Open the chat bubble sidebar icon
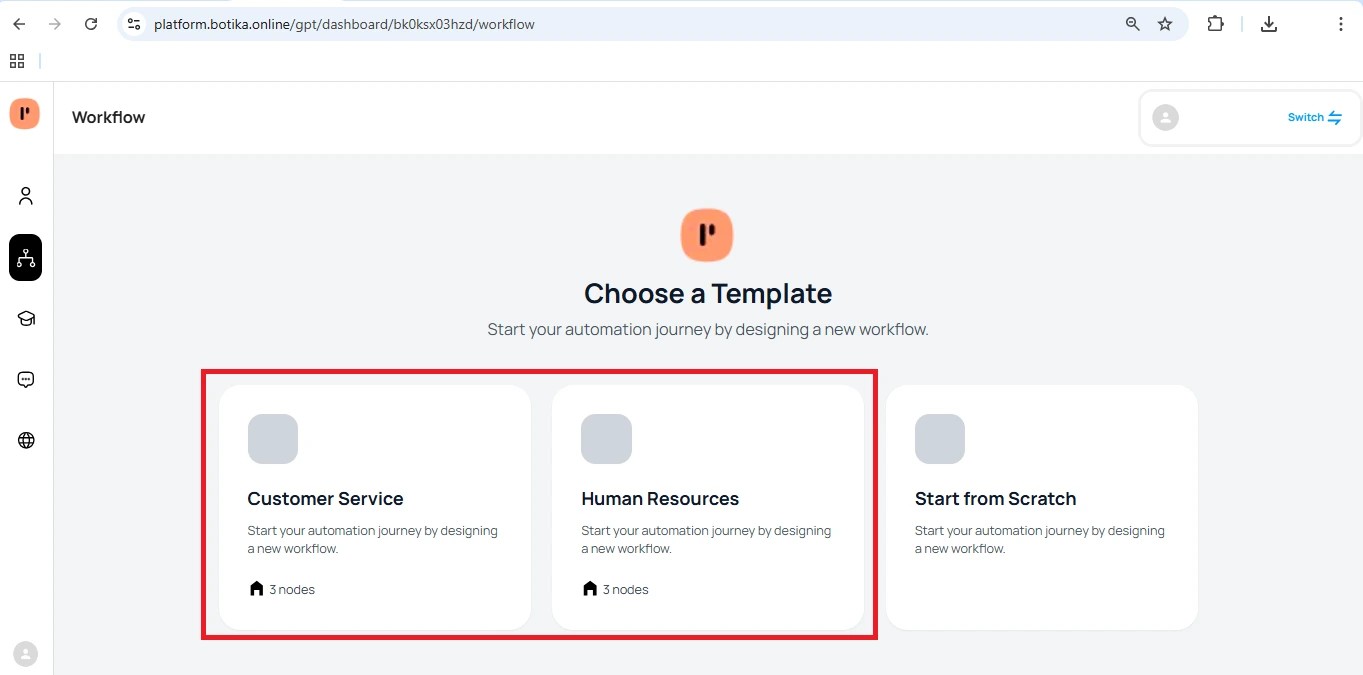The height and width of the screenshot is (675, 1363). (x=26, y=380)
